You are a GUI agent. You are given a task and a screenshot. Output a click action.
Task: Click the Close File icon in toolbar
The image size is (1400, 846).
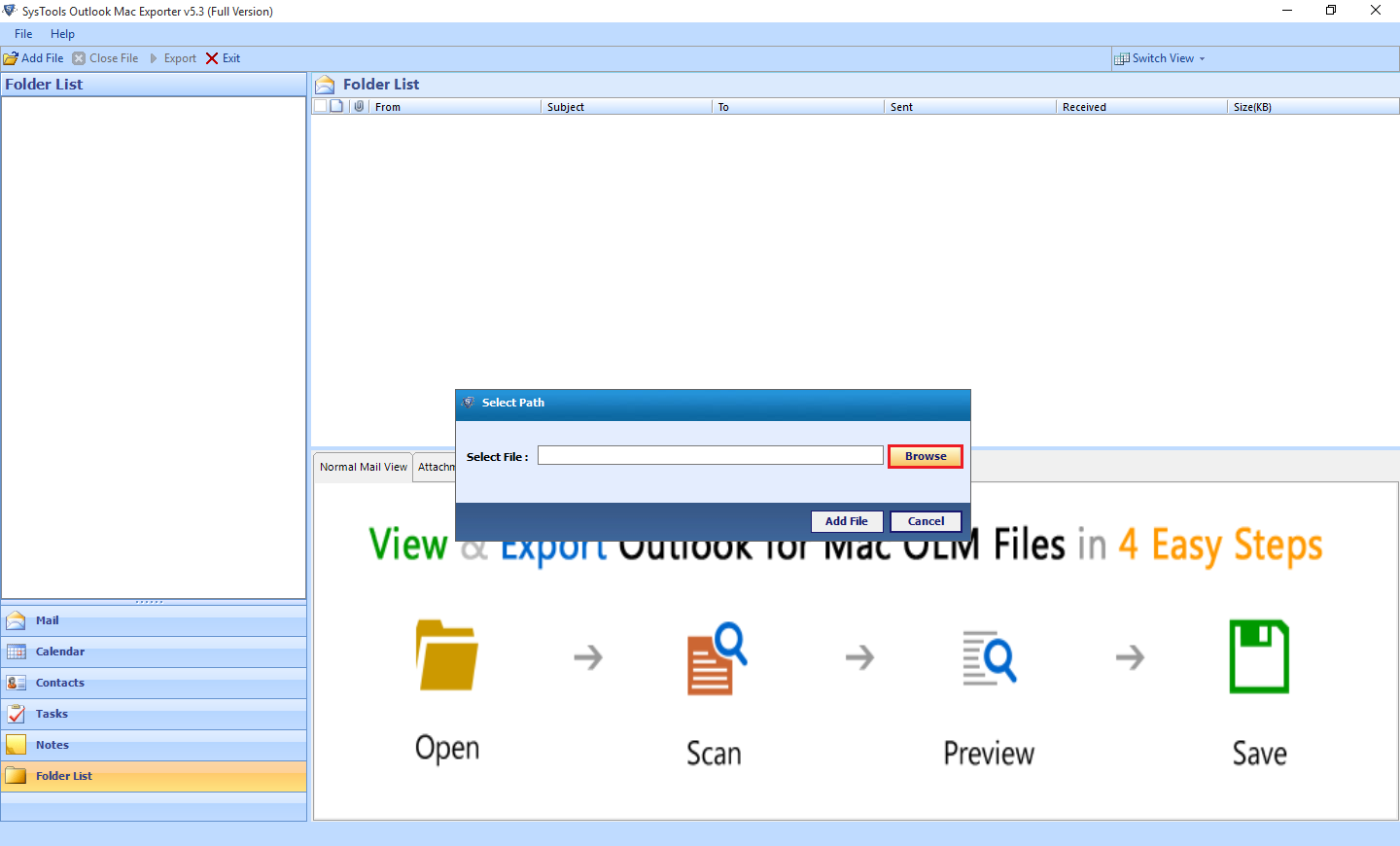click(79, 58)
